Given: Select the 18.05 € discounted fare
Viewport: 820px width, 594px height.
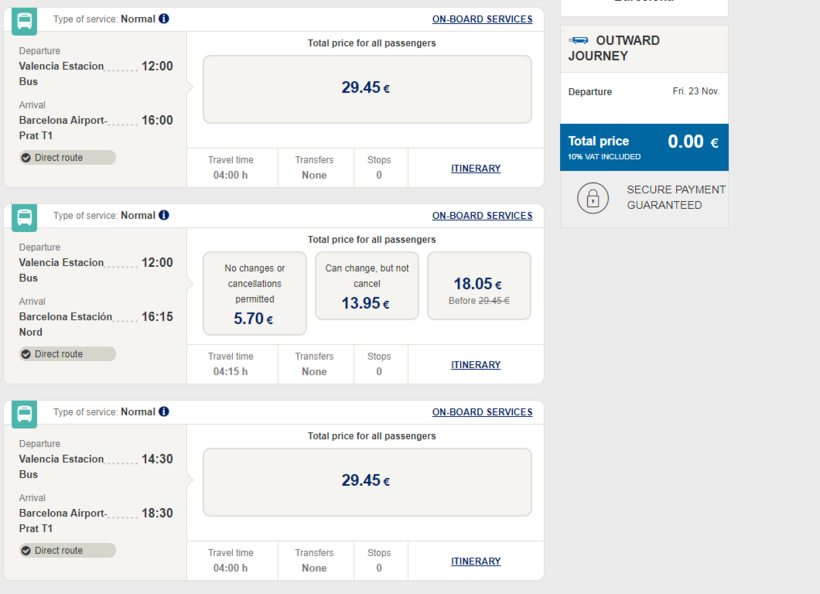Looking at the screenshot, I should tap(479, 286).
